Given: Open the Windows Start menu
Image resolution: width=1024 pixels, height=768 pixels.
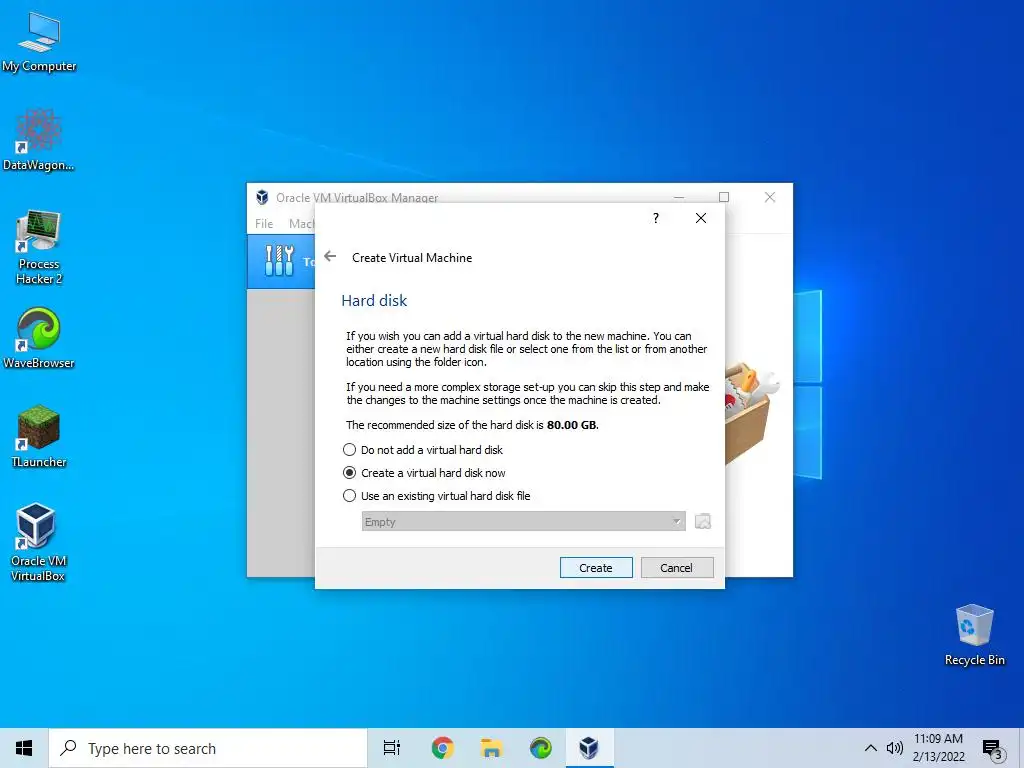Looking at the screenshot, I should click(x=24, y=748).
